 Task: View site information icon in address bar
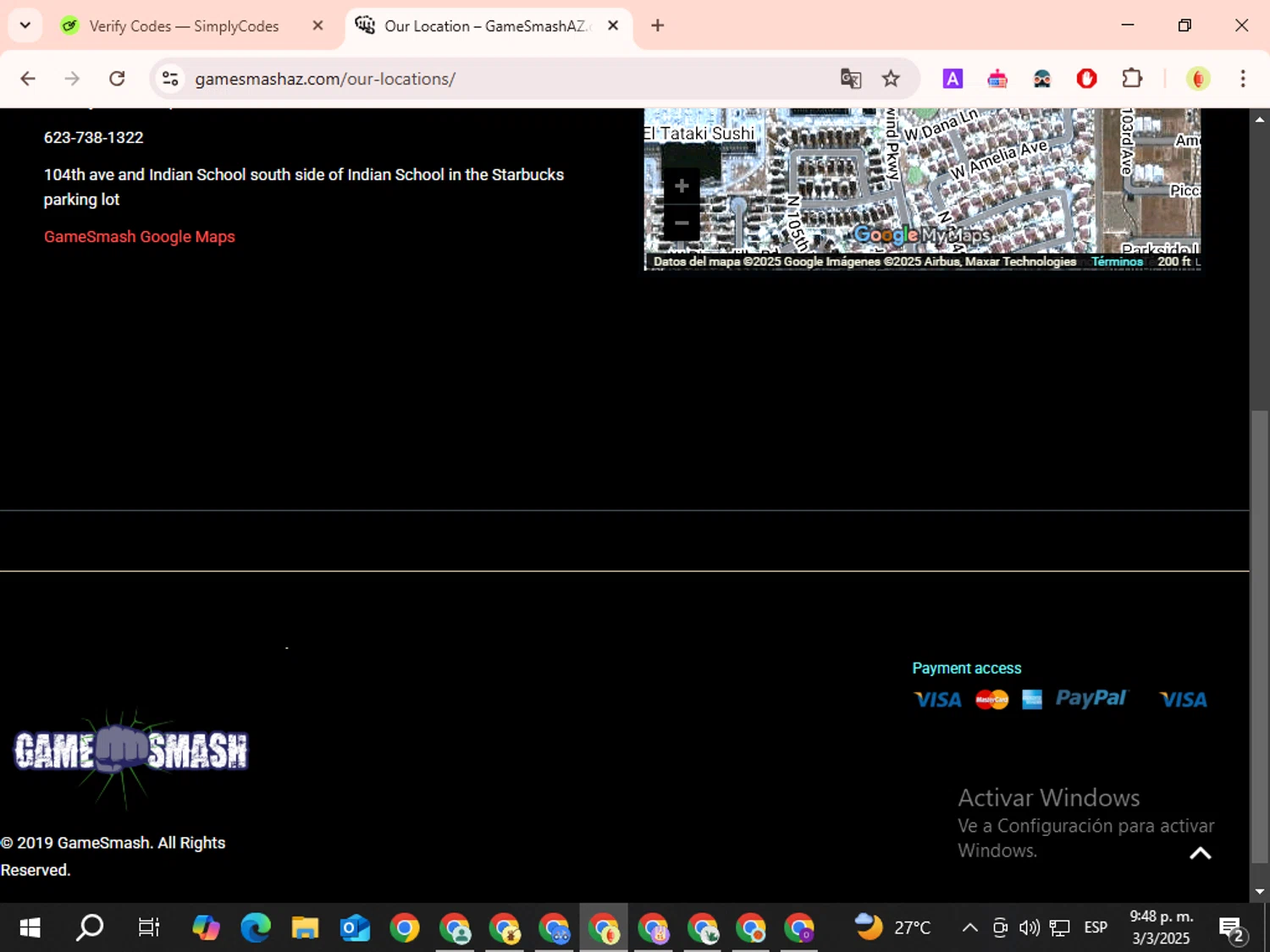point(170,79)
